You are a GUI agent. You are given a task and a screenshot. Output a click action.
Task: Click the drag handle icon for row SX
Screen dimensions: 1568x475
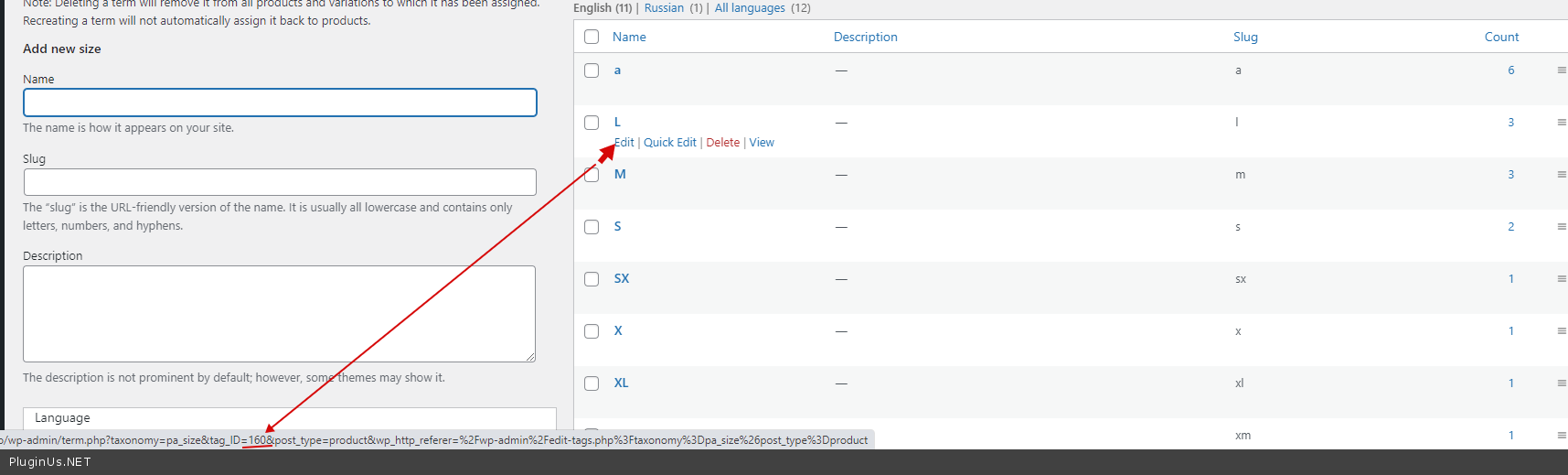[x=1561, y=279]
